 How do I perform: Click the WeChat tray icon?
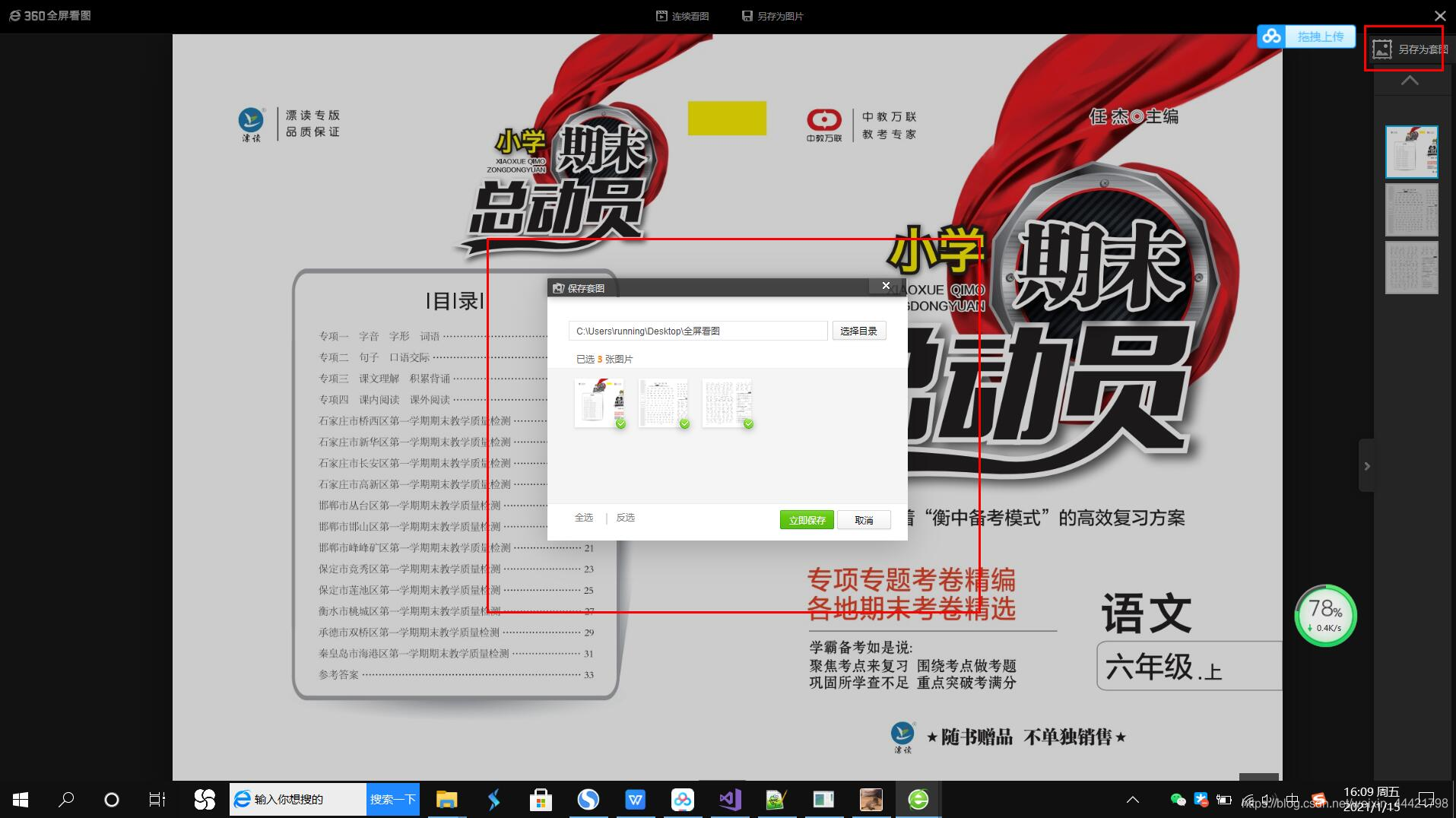1178,799
